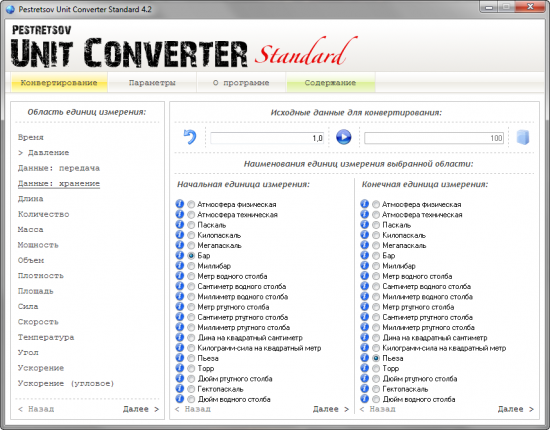This screenshot has width=550, height=430.
Task: Click the result field showing 100
Action: tap(434, 138)
